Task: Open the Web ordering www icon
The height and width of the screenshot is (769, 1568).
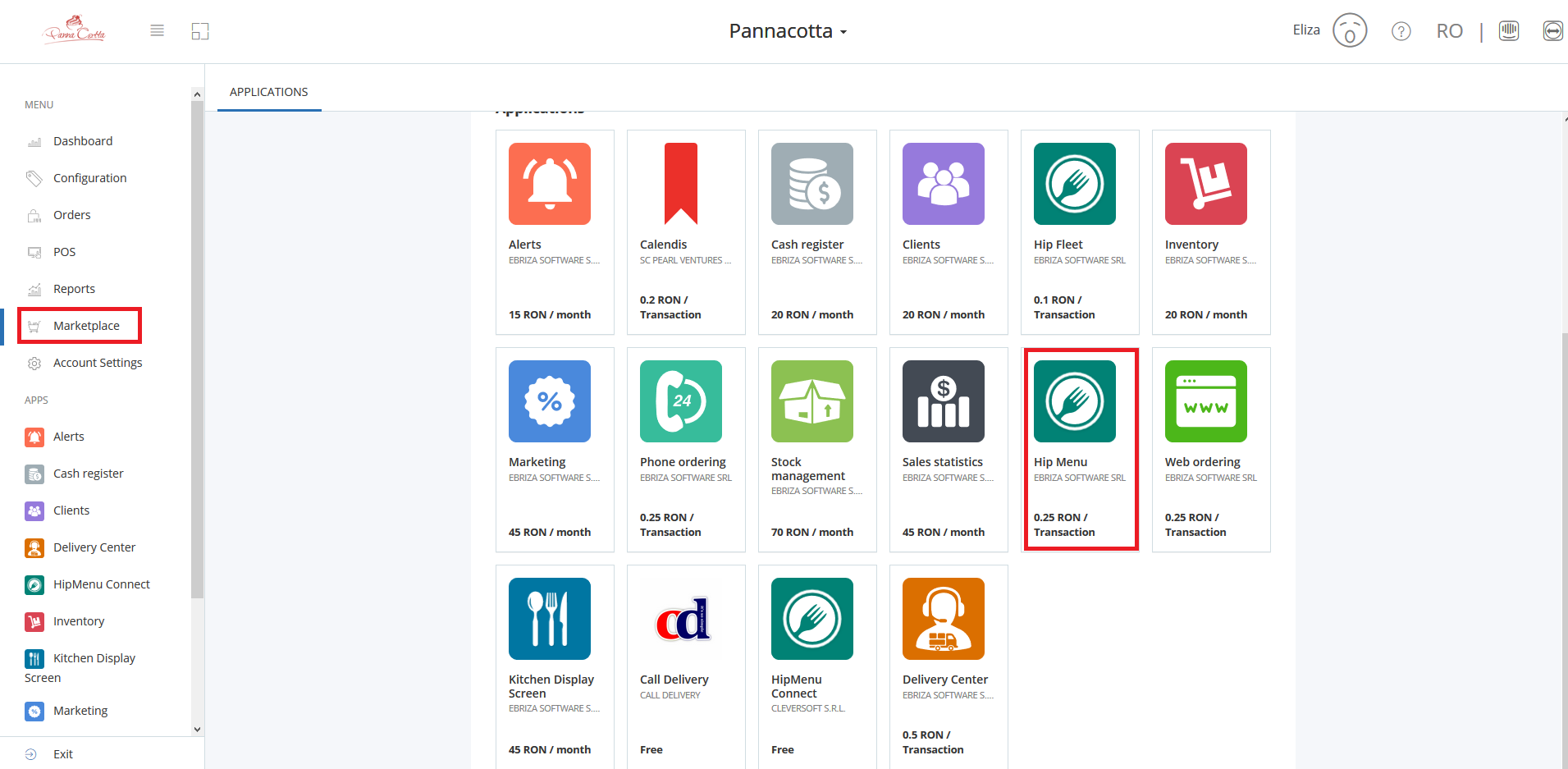Action: [1206, 401]
